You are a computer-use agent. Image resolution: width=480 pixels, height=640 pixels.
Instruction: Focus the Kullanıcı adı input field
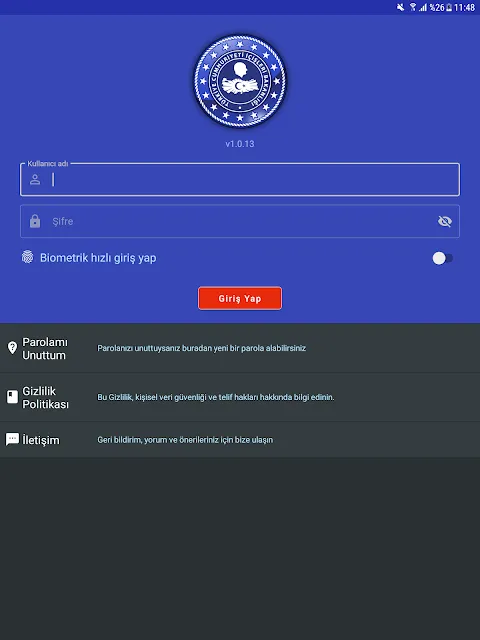(x=240, y=180)
